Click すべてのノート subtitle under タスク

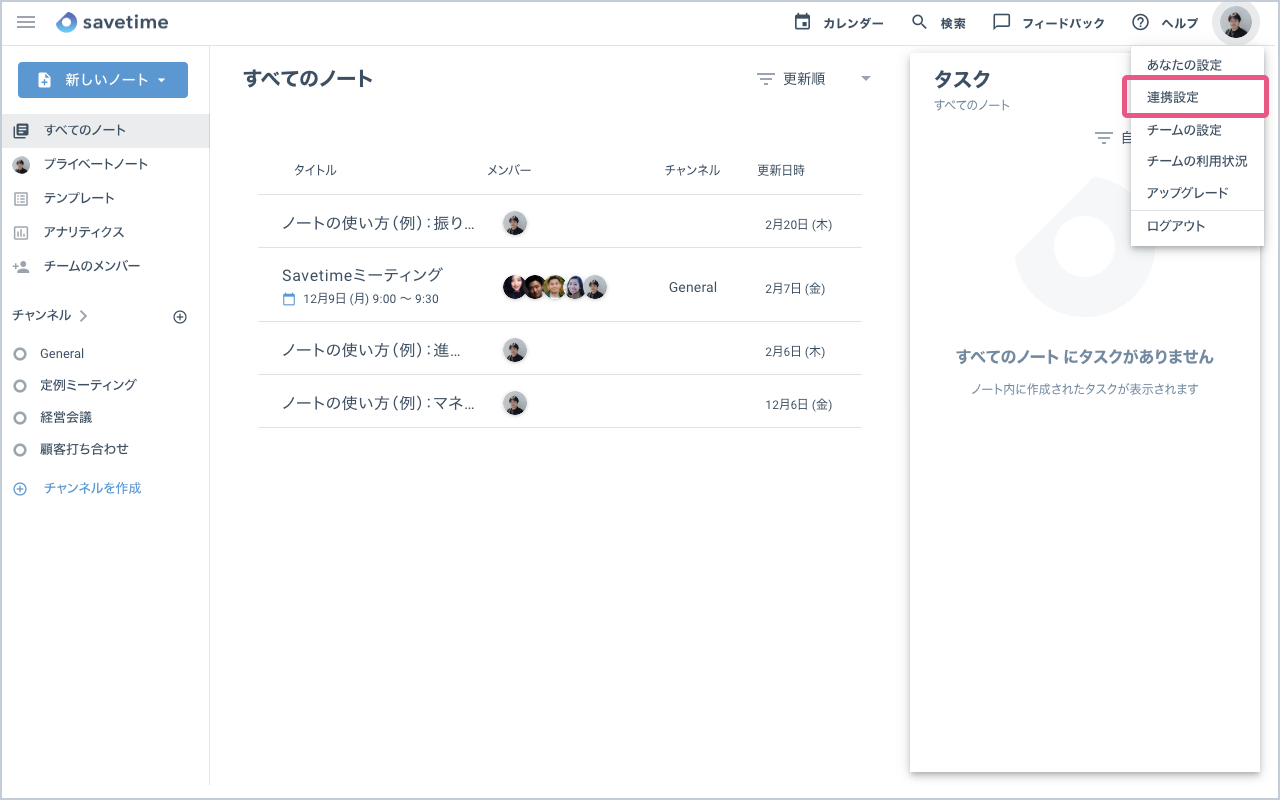[972, 105]
